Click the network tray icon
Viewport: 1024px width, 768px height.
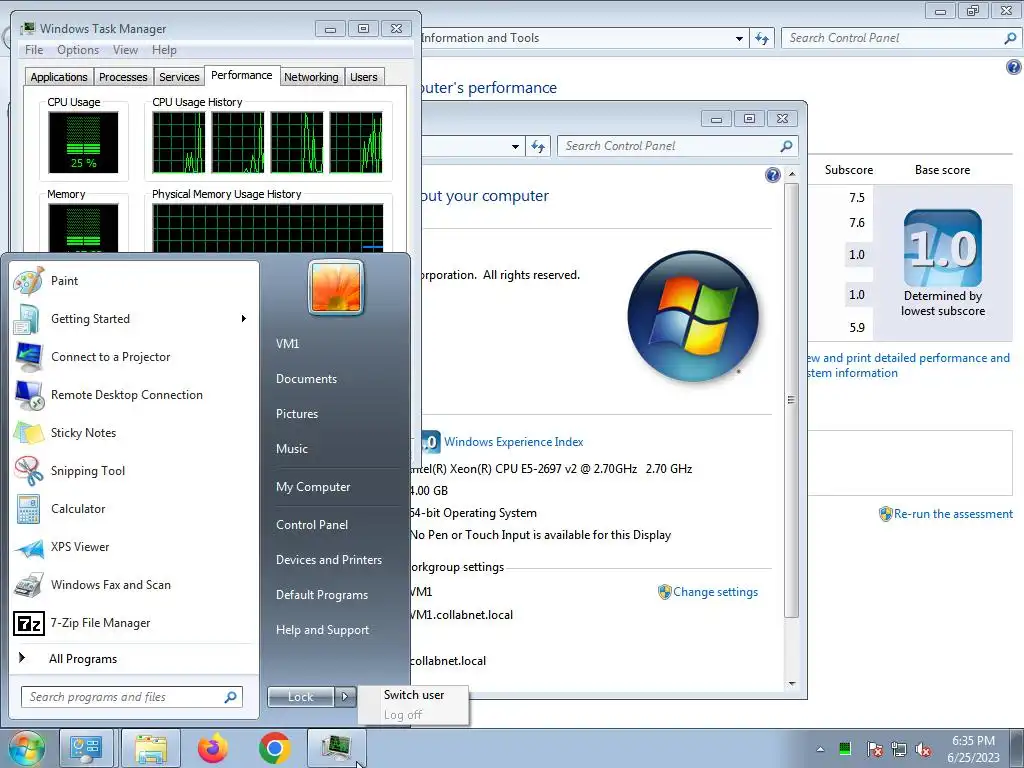coord(899,749)
